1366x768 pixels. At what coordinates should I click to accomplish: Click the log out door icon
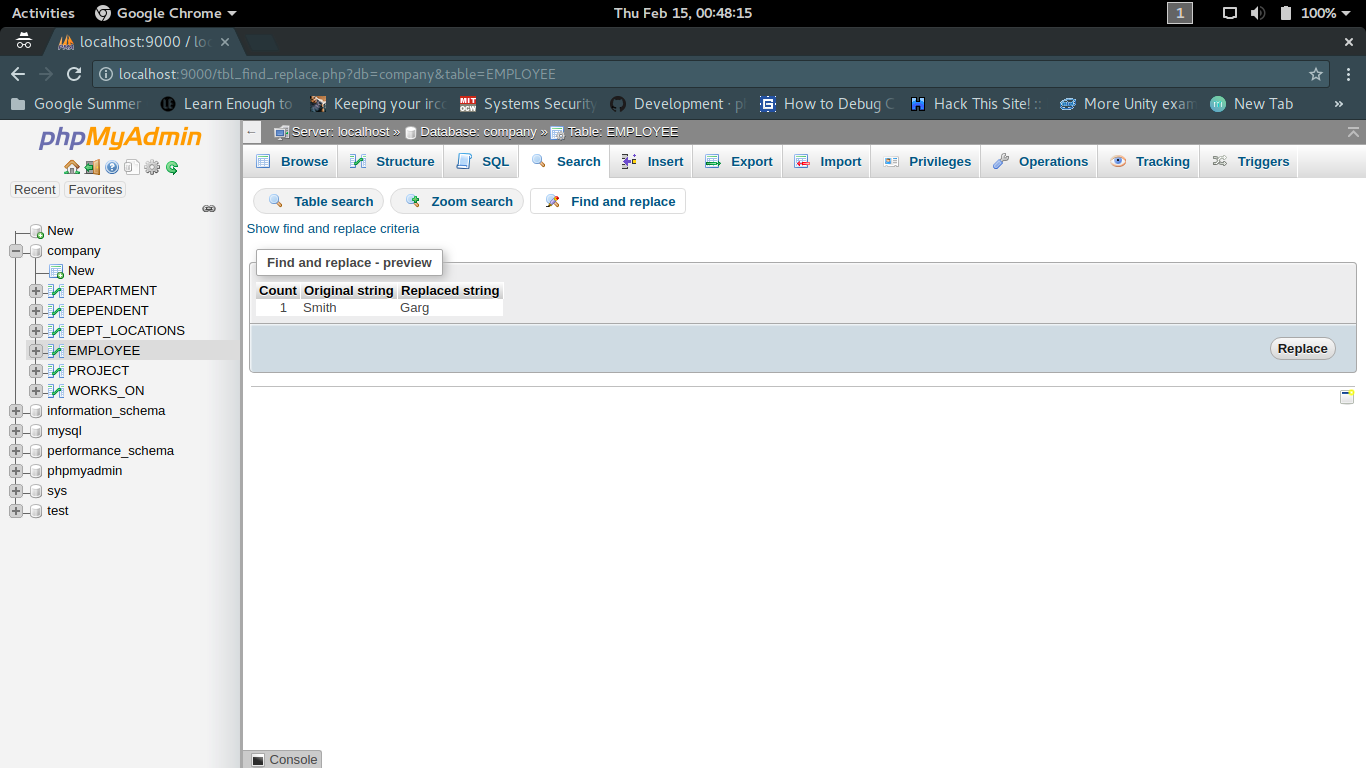click(94, 167)
